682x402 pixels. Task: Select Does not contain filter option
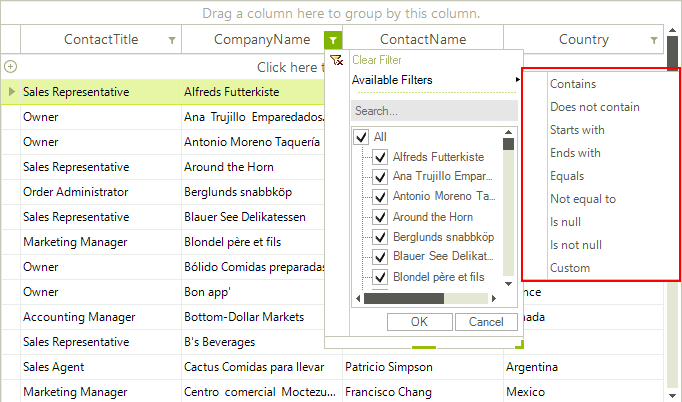(595, 107)
